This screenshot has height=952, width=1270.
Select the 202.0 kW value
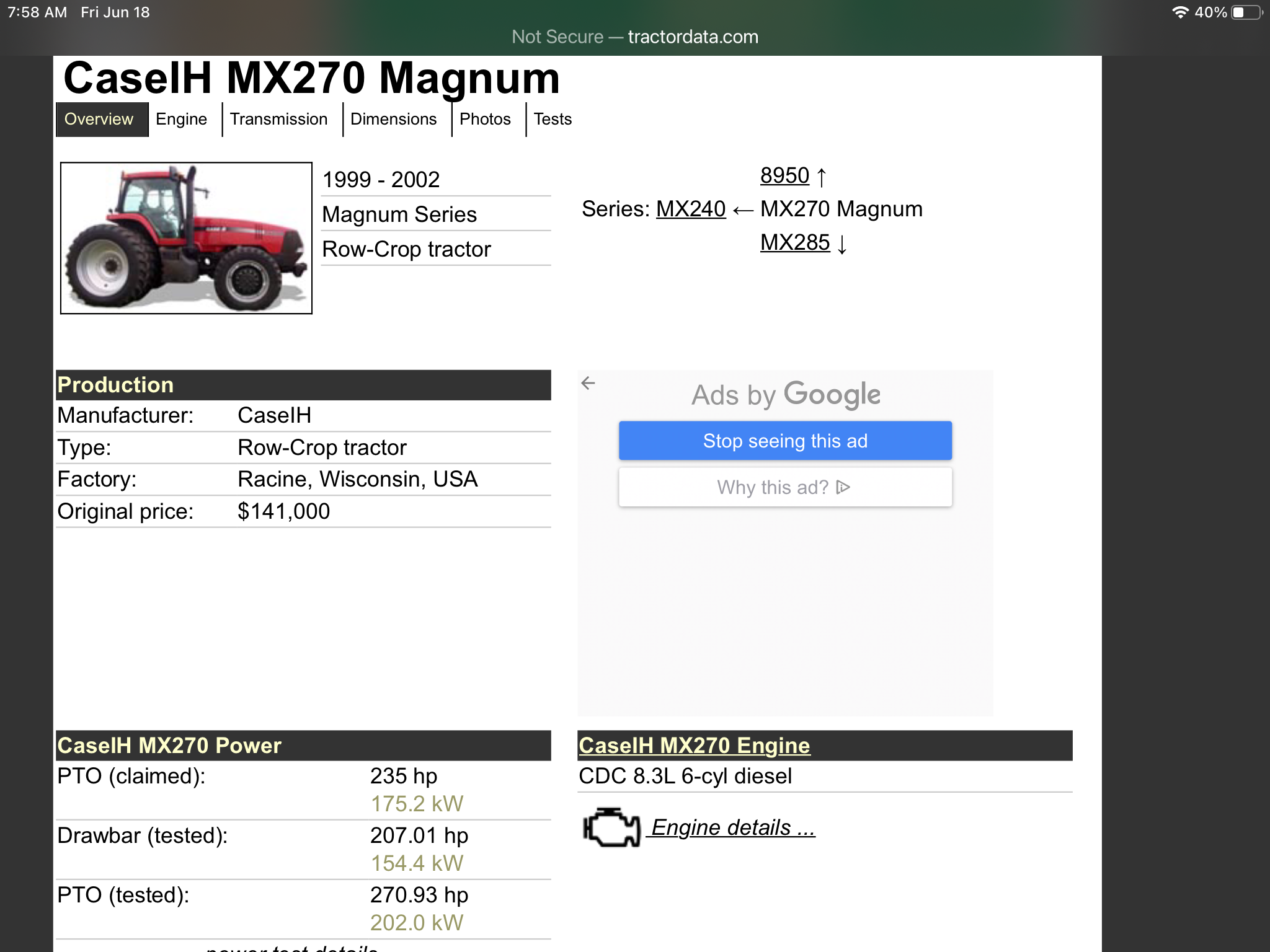(x=417, y=923)
